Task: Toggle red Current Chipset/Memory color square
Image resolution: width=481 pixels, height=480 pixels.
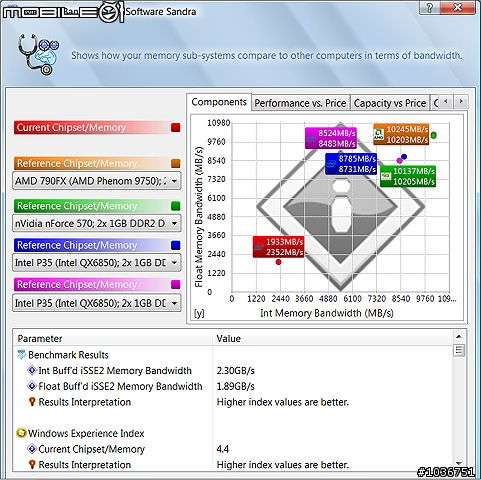Action: pos(175,127)
